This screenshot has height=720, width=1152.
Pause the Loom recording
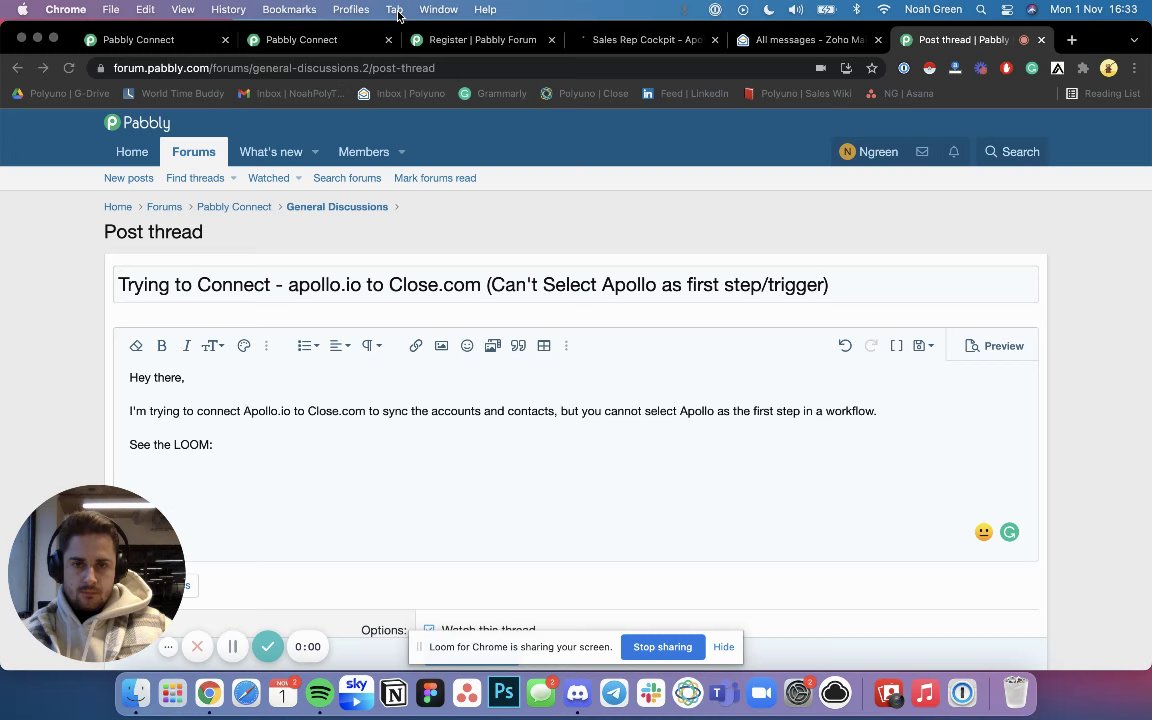232,647
